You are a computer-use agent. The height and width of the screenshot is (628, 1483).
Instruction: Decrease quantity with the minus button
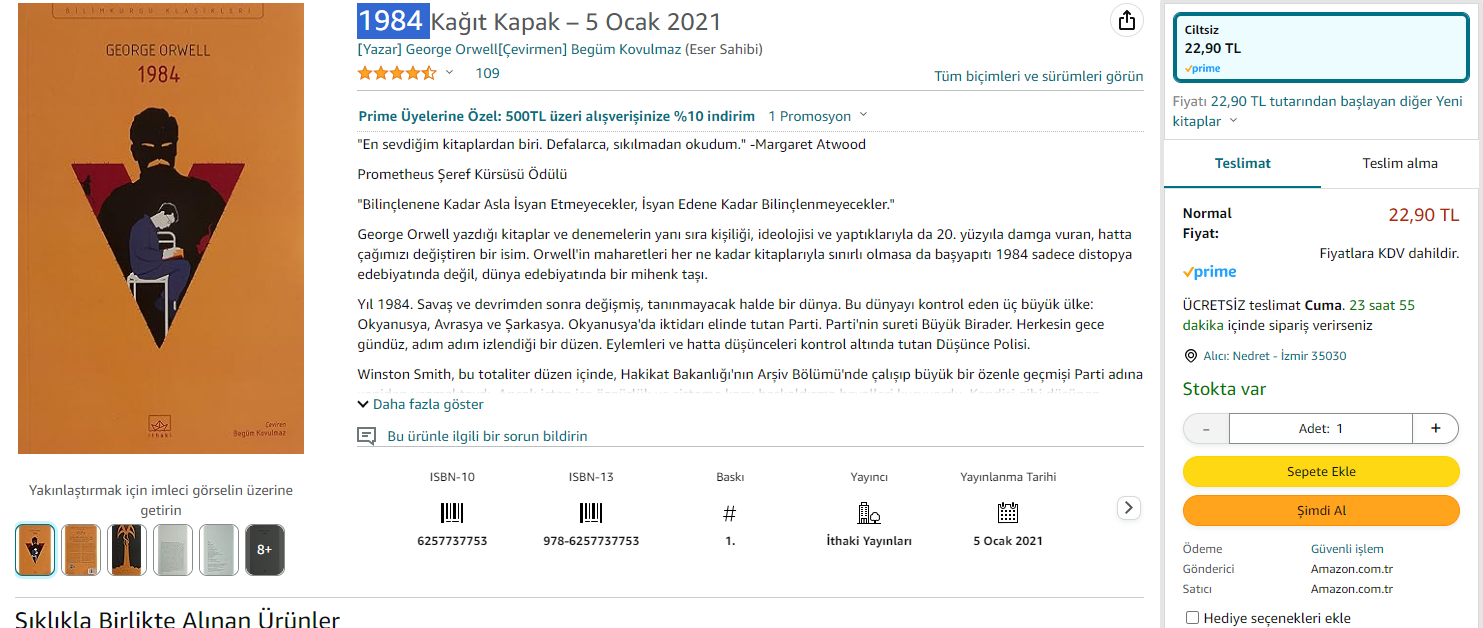coord(1206,428)
